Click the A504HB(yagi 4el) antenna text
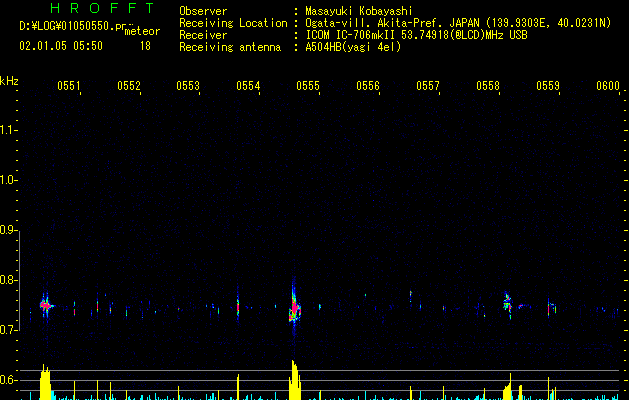This screenshot has width=629, height=400. point(353,47)
